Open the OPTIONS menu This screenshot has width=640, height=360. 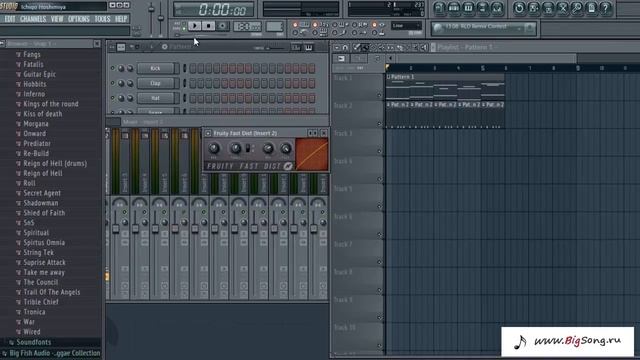78,19
